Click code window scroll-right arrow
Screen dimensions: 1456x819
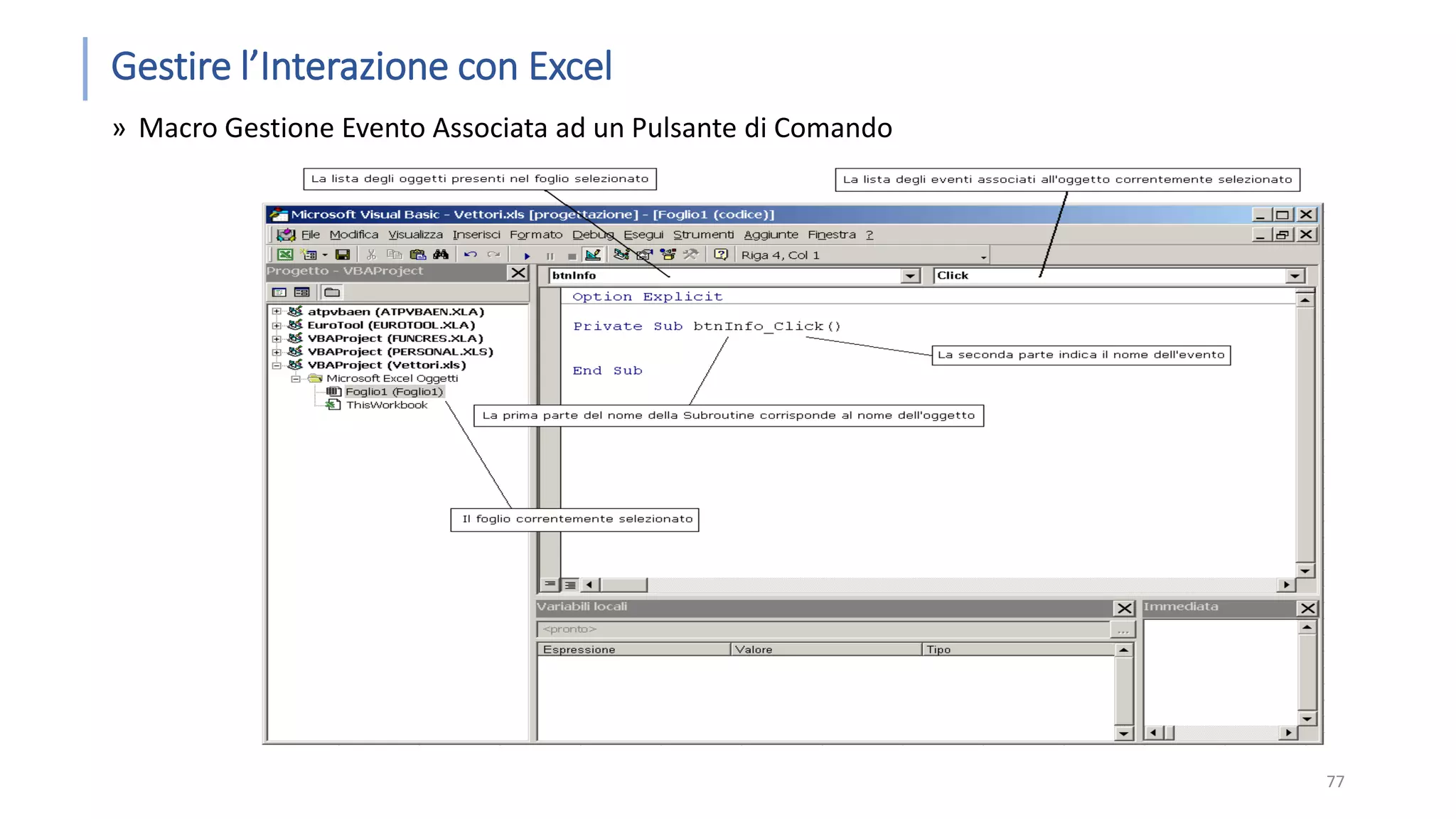pyautogui.click(x=1285, y=584)
